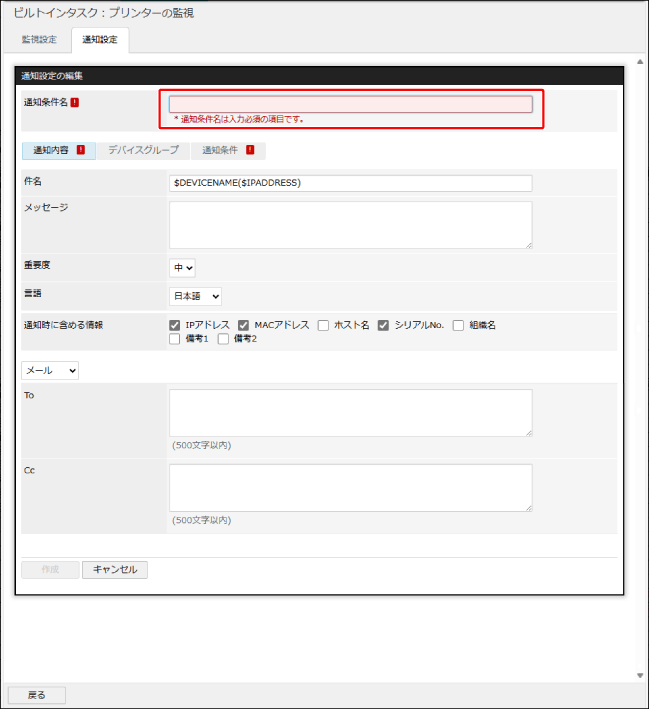Click the warning icon on 通知条件 tab
This screenshot has width=649, height=709.
[x=249, y=150]
